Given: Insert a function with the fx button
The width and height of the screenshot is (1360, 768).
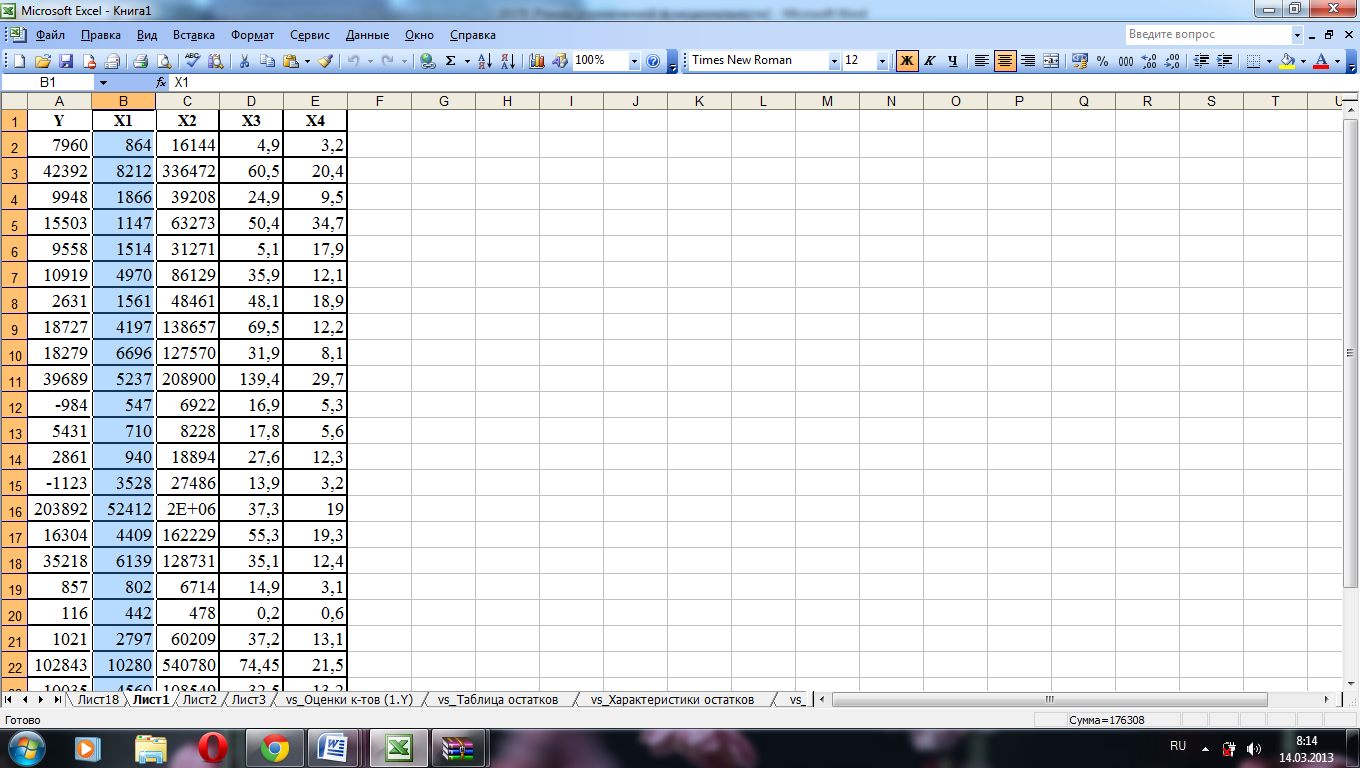Looking at the screenshot, I should tap(161, 82).
